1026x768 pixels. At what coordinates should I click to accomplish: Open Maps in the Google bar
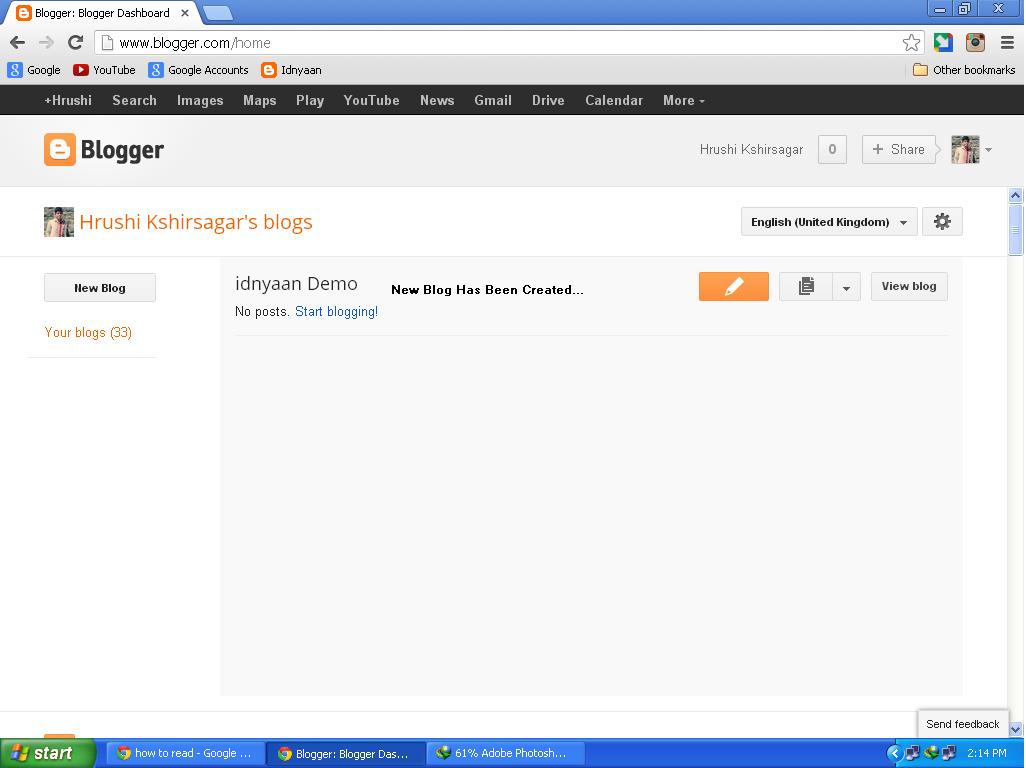point(259,101)
